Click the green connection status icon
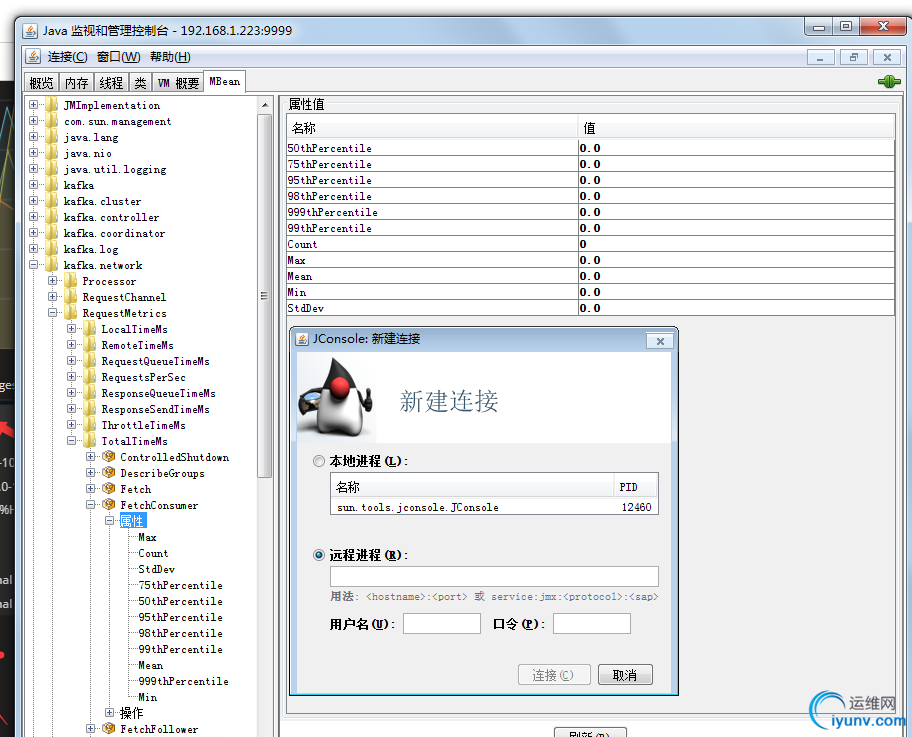 (x=889, y=81)
